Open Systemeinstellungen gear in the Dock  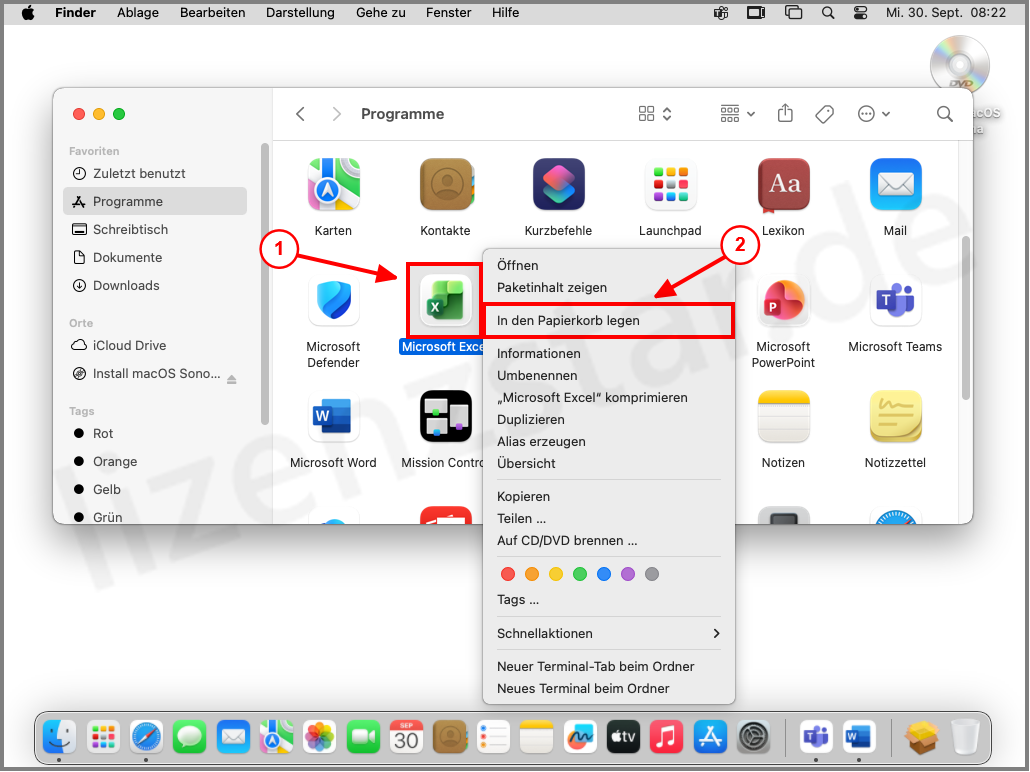pos(753,737)
